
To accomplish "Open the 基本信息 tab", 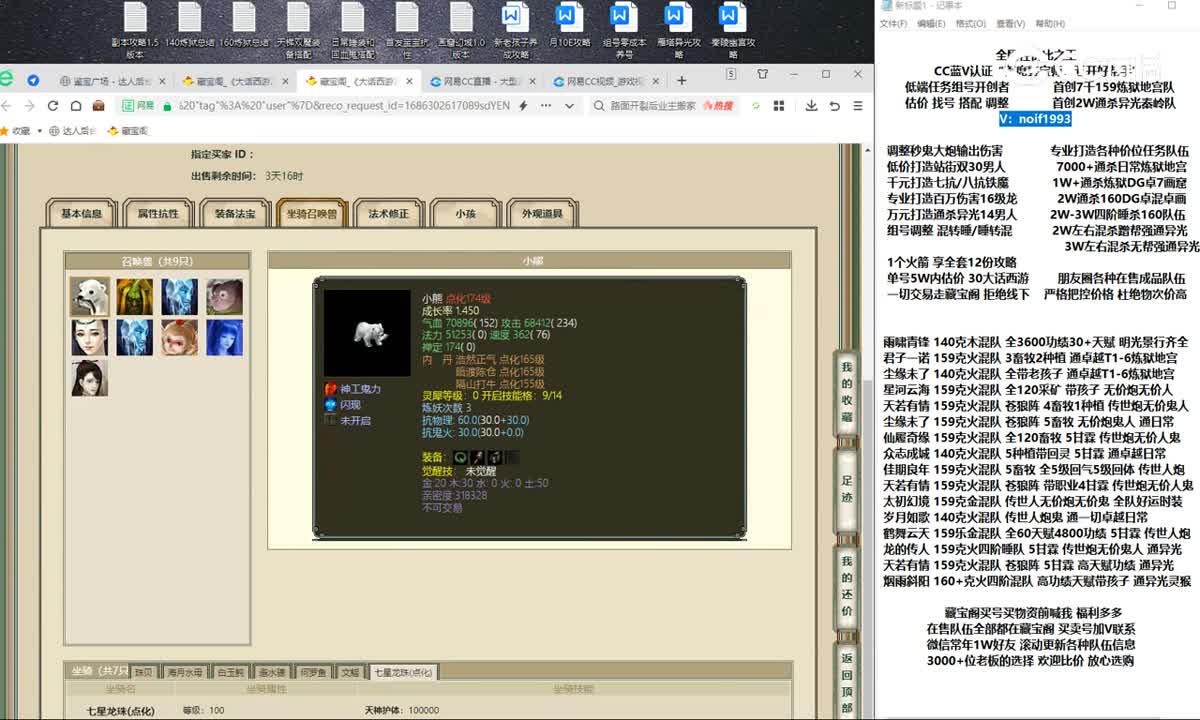I will coord(81,213).
